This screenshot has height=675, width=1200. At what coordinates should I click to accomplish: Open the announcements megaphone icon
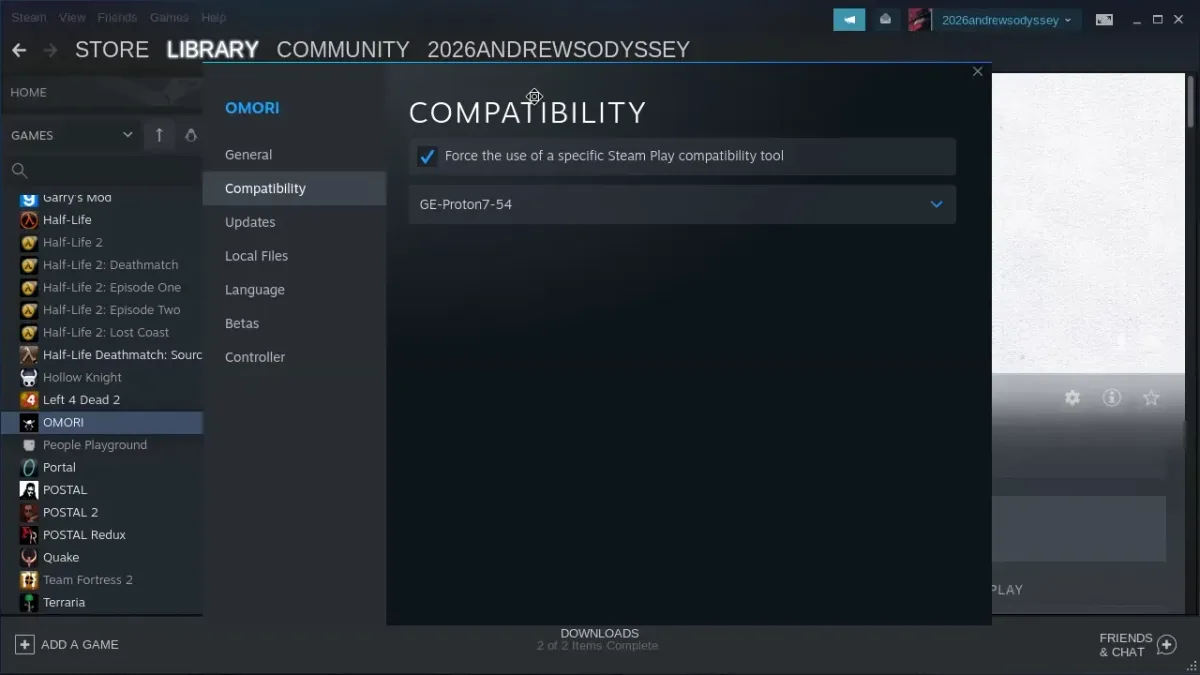(x=849, y=19)
